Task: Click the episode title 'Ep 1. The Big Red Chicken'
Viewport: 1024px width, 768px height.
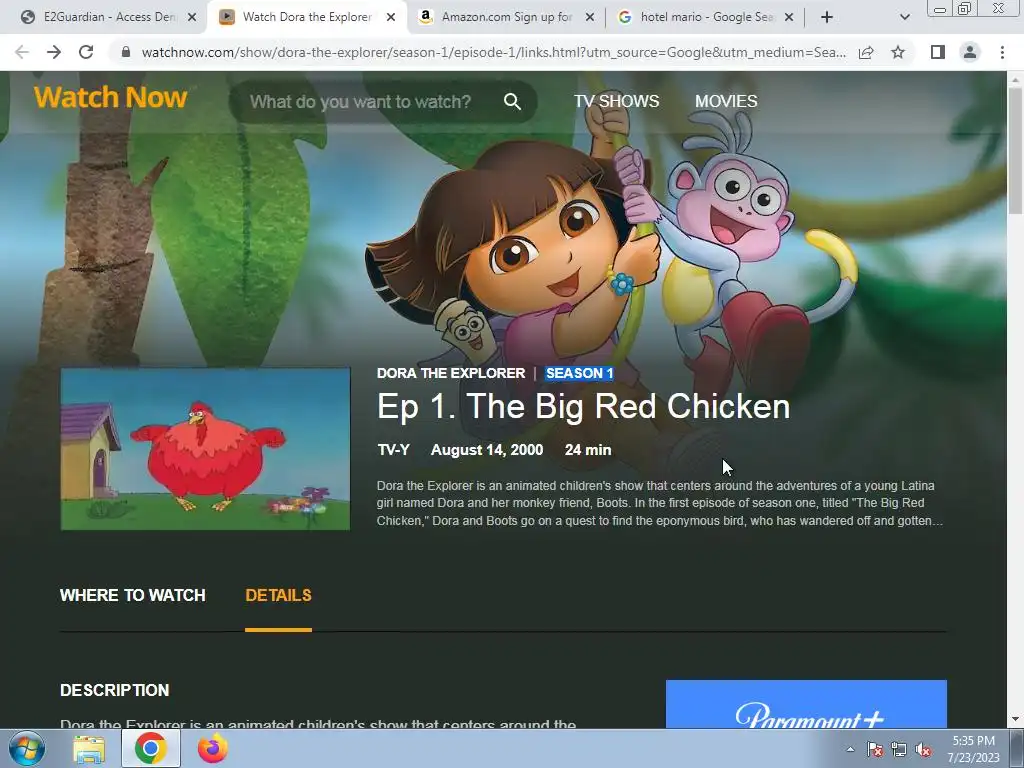Action: coord(583,406)
